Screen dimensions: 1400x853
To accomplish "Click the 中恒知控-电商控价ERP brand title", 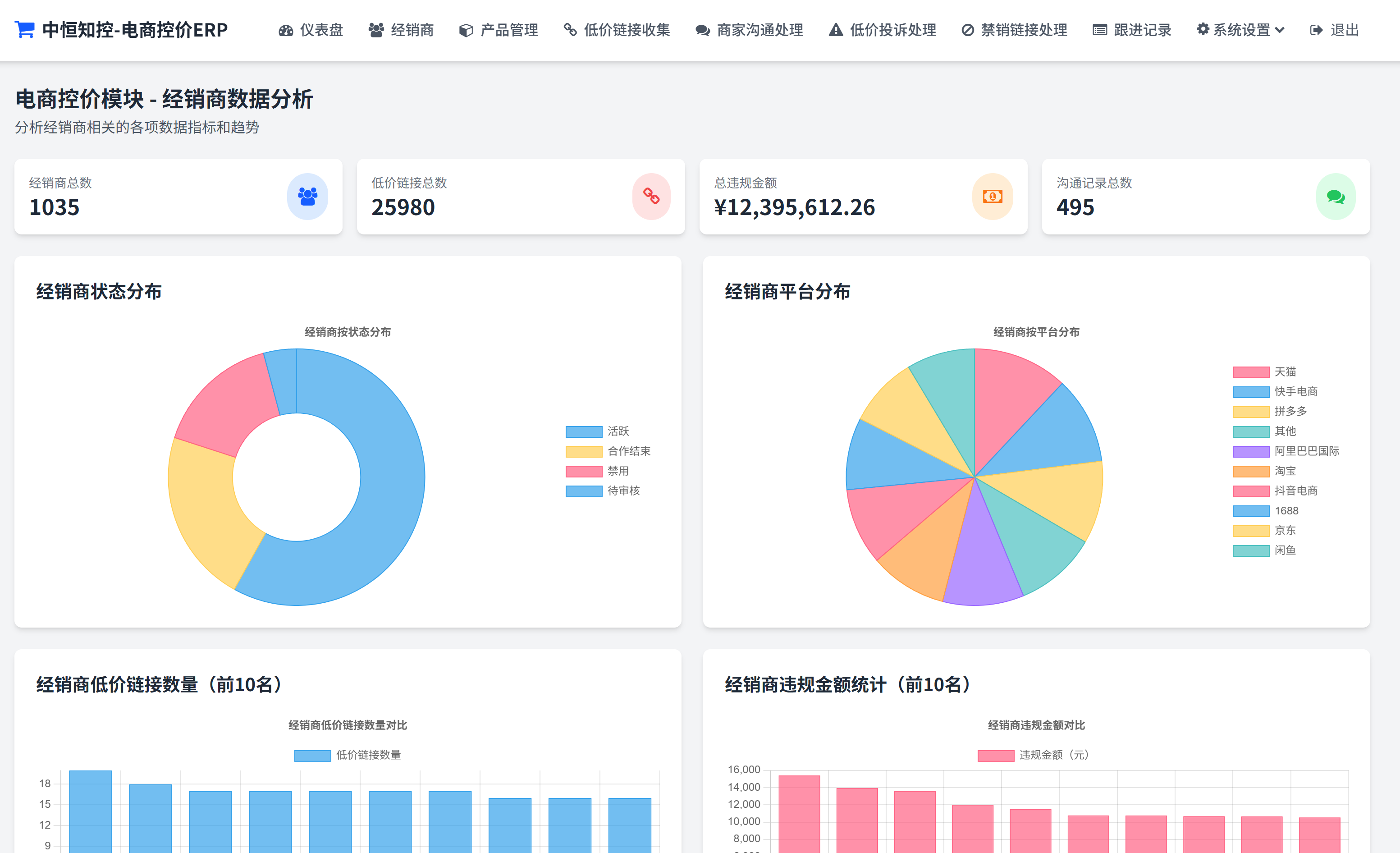I will point(135,30).
